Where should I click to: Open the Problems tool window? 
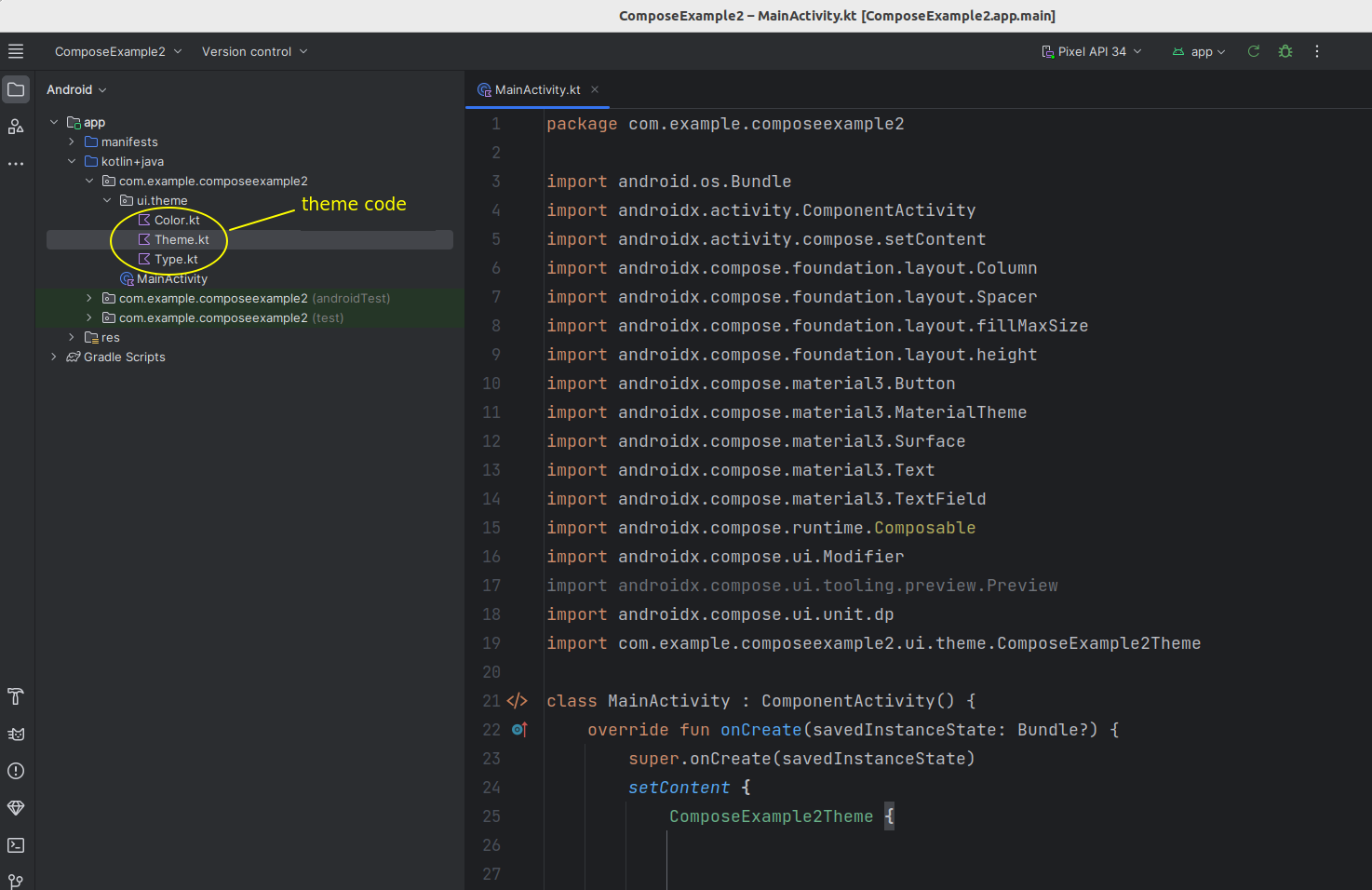click(16, 771)
